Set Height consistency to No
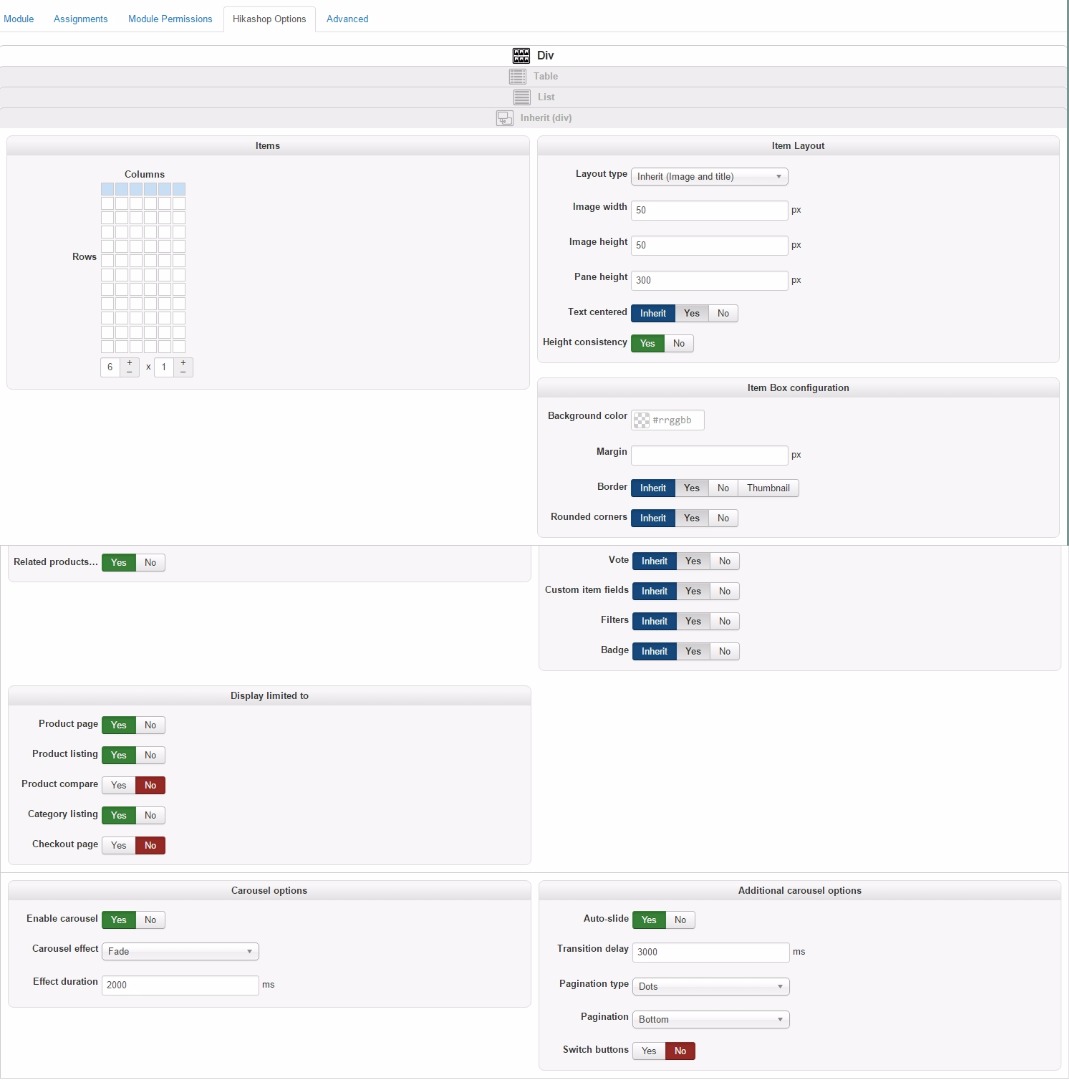1069x1080 pixels. tap(679, 344)
